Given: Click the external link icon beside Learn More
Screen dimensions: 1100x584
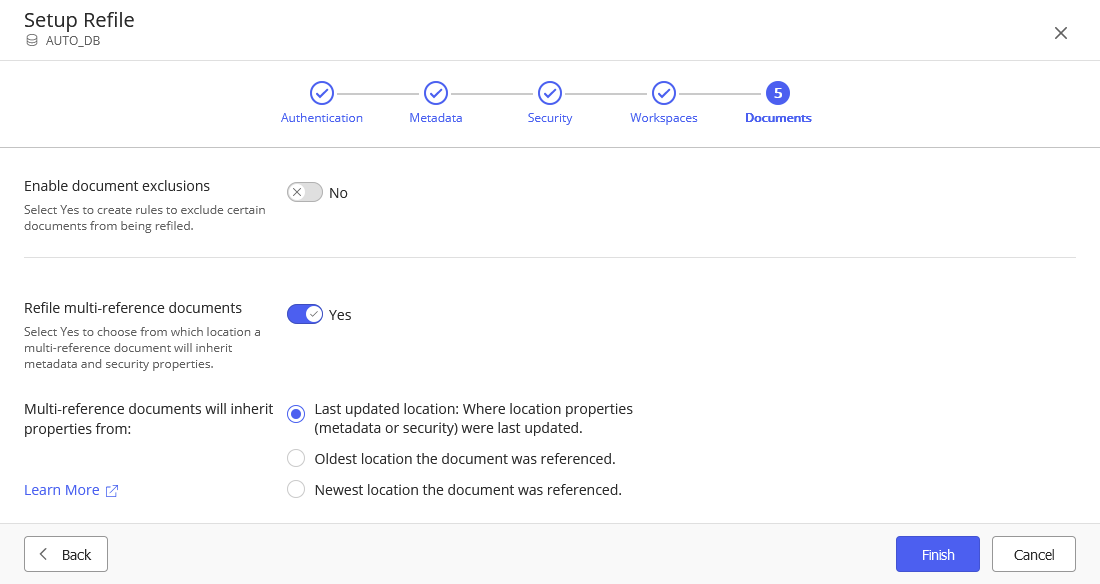Looking at the screenshot, I should (112, 491).
